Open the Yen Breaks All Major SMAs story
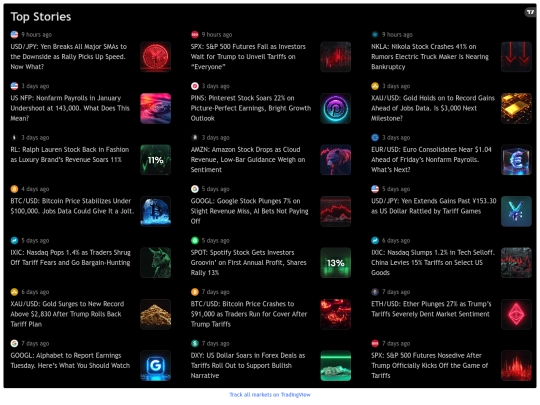This screenshot has height=405, width=540. point(69,56)
